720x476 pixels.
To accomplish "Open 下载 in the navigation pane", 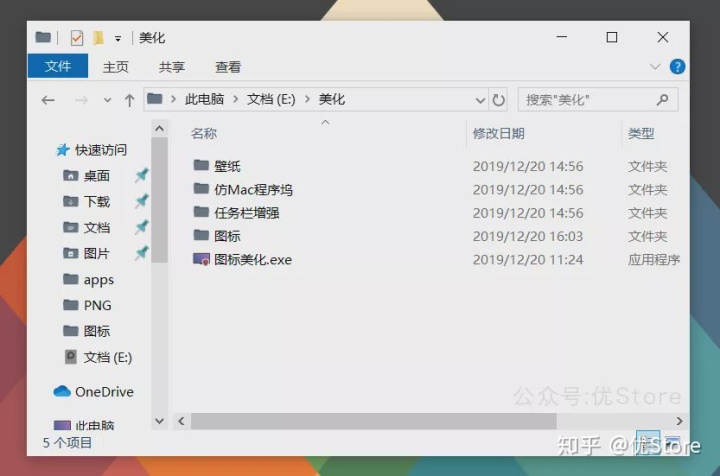I will 96,202.
